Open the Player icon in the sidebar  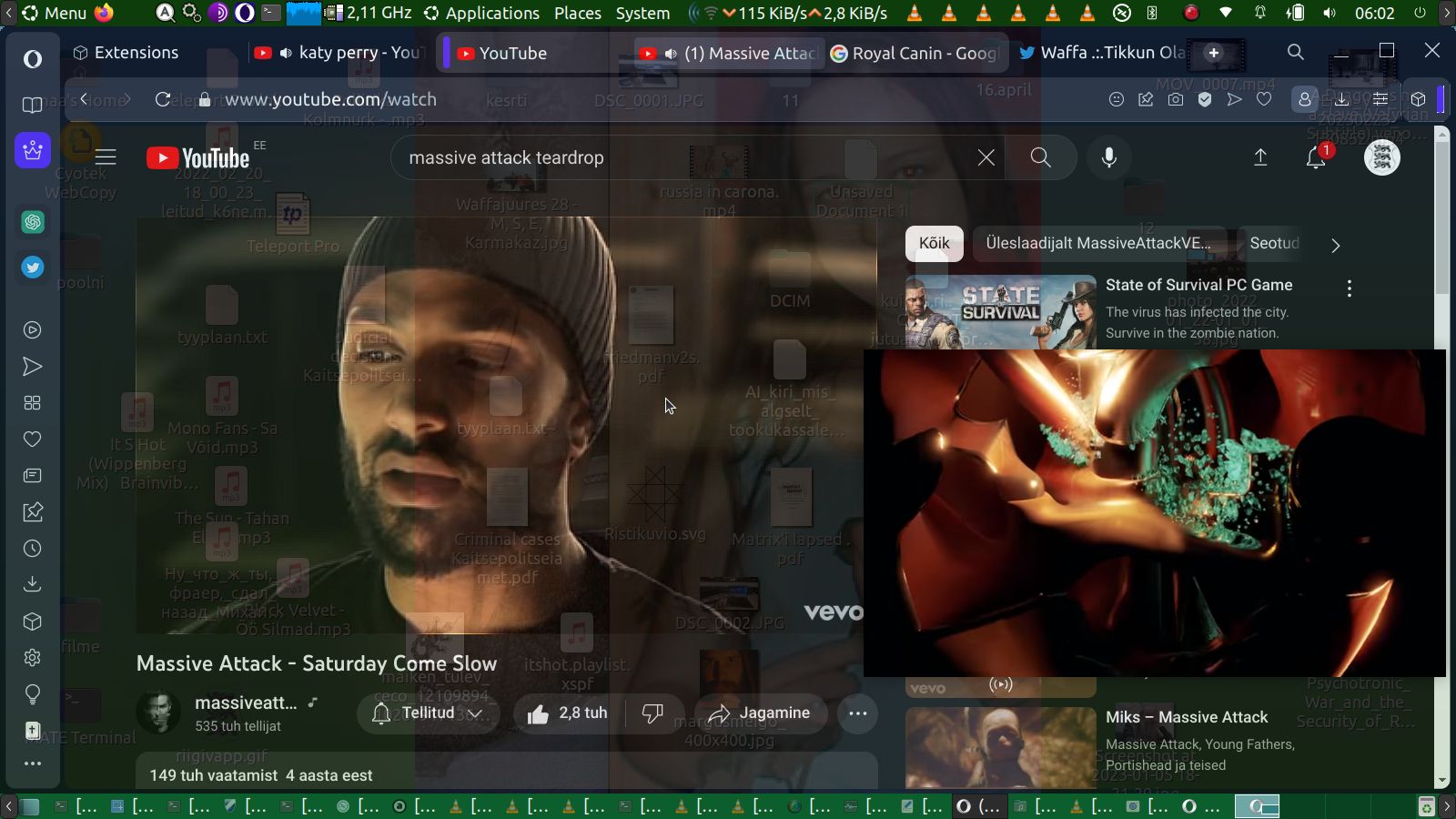pyautogui.click(x=33, y=330)
